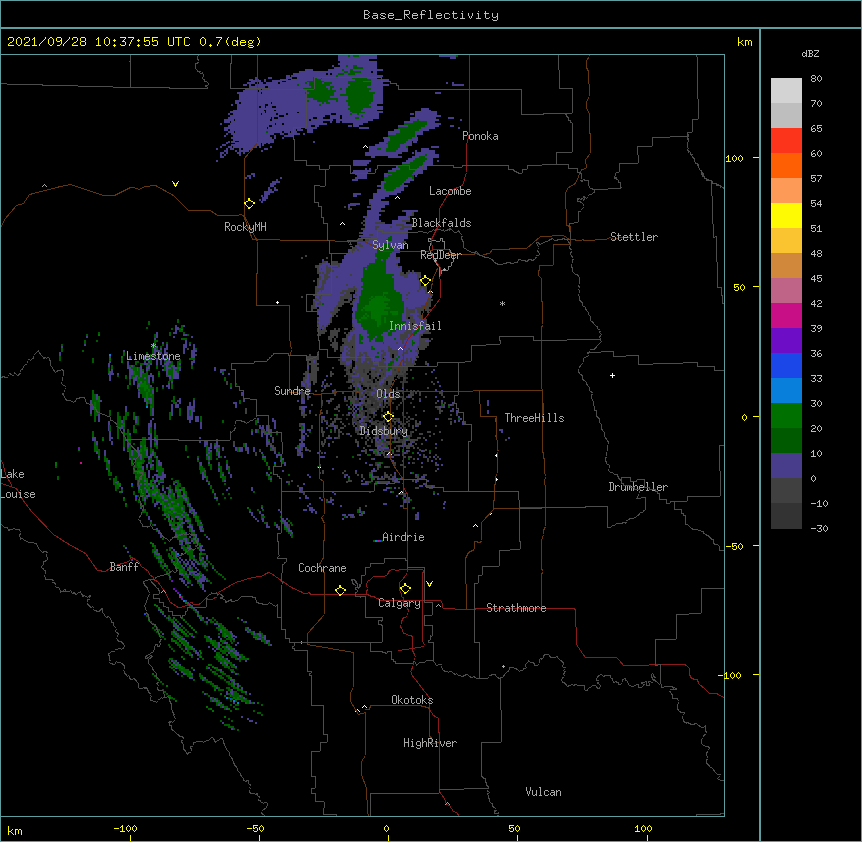Click the Okotoks town label
The width and height of the screenshot is (862, 842).
[412, 700]
